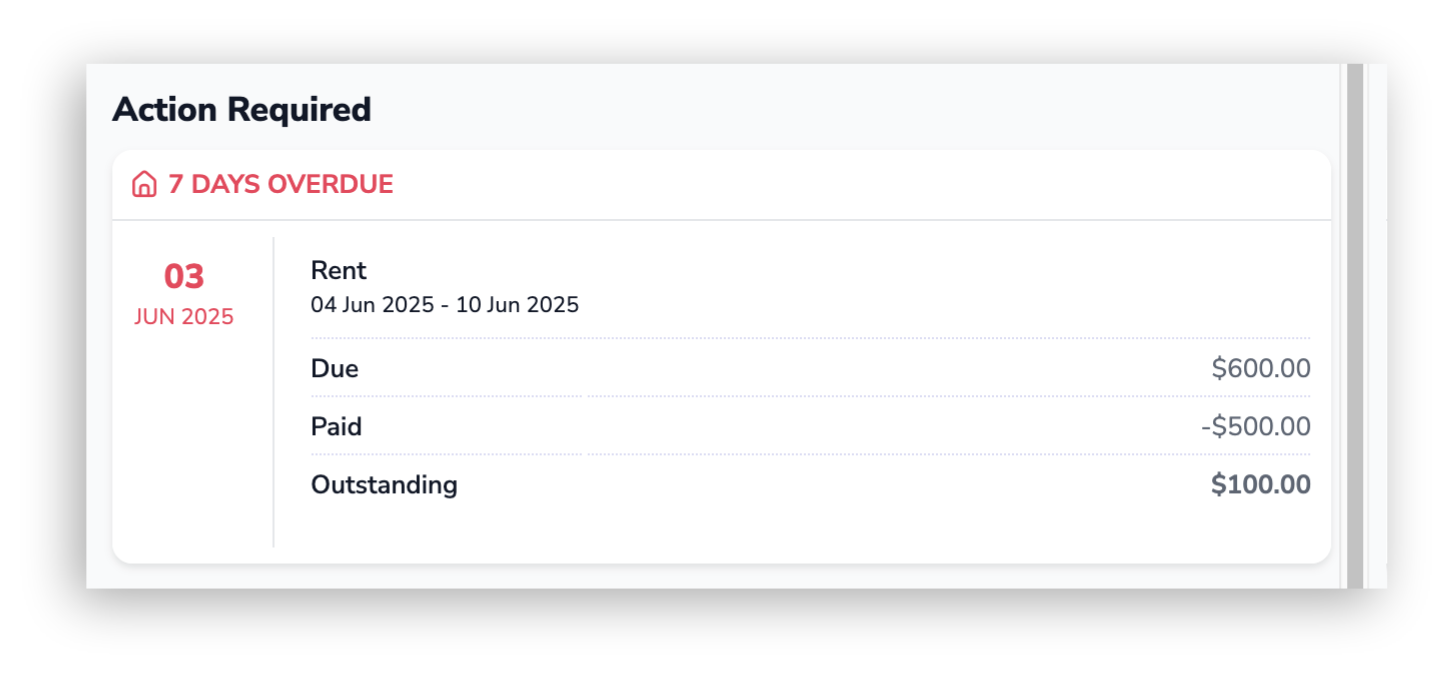The image size is (1451, 675).
Task: Select the Outstanding row label
Action: [x=384, y=485]
